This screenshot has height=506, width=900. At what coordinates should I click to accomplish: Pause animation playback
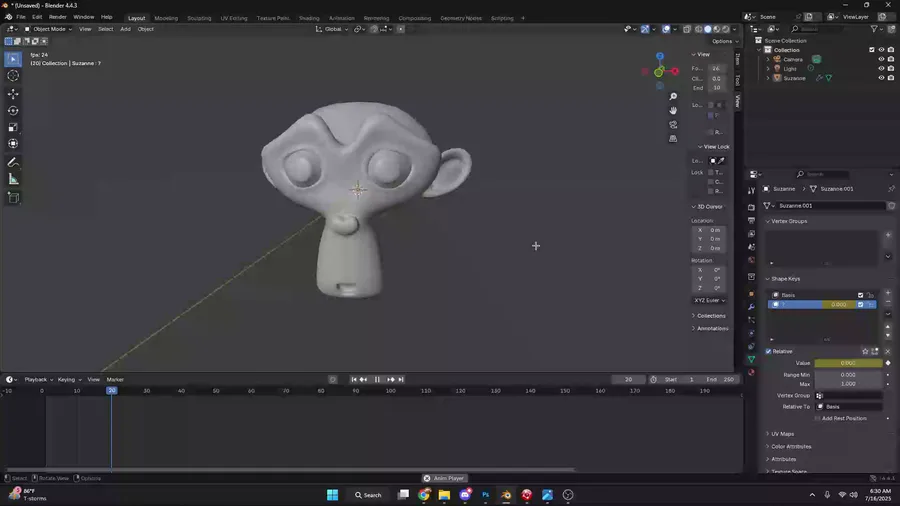tap(377, 379)
